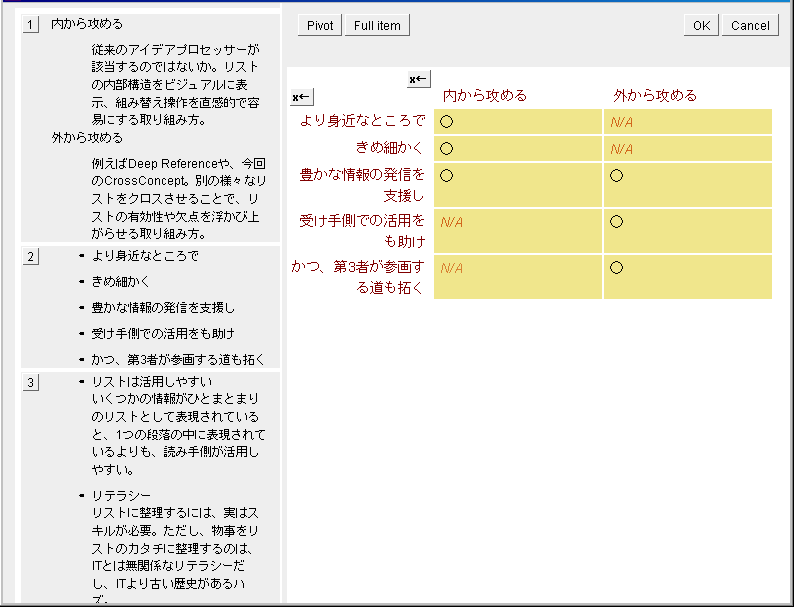Select list number 3 button

coord(31,383)
